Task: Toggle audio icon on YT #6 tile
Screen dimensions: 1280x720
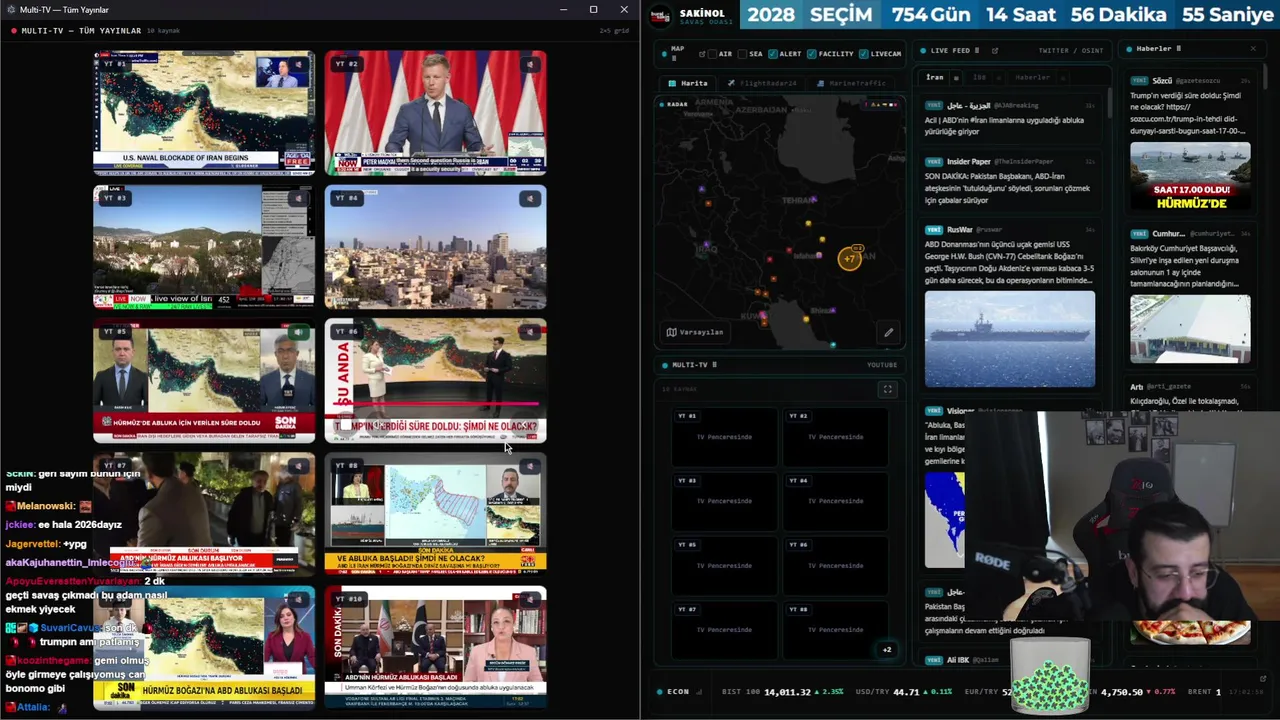Action: pyautogui.click(x=530, y=332)
